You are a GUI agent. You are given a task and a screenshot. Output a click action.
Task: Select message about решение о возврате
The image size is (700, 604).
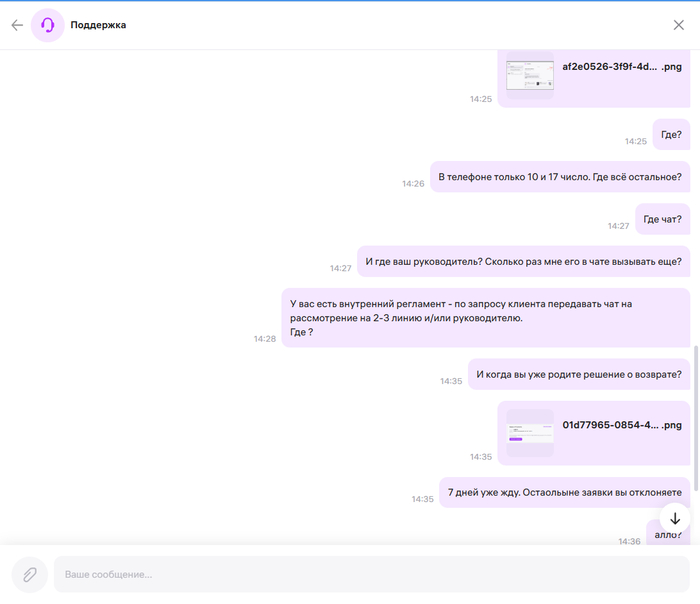tap(578, 375)
